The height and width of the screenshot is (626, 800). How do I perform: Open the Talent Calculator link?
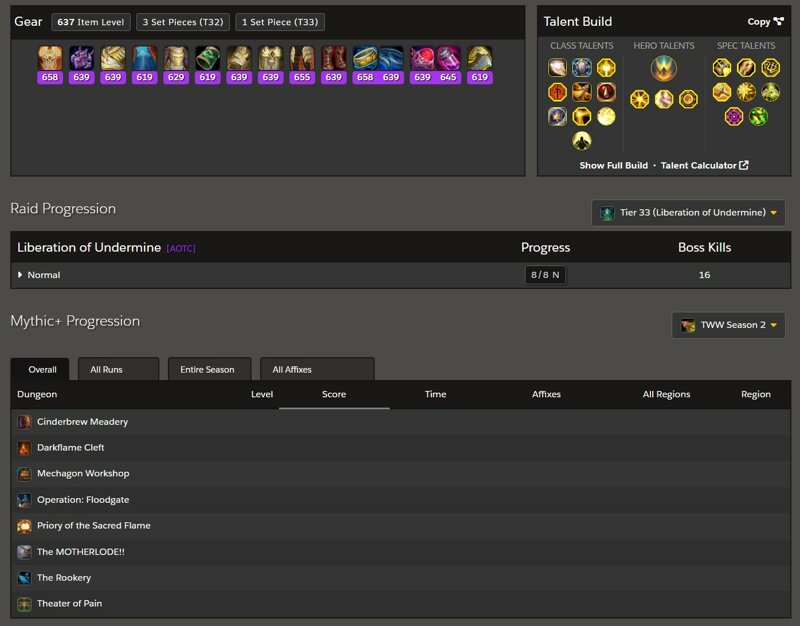pos(704,165)
